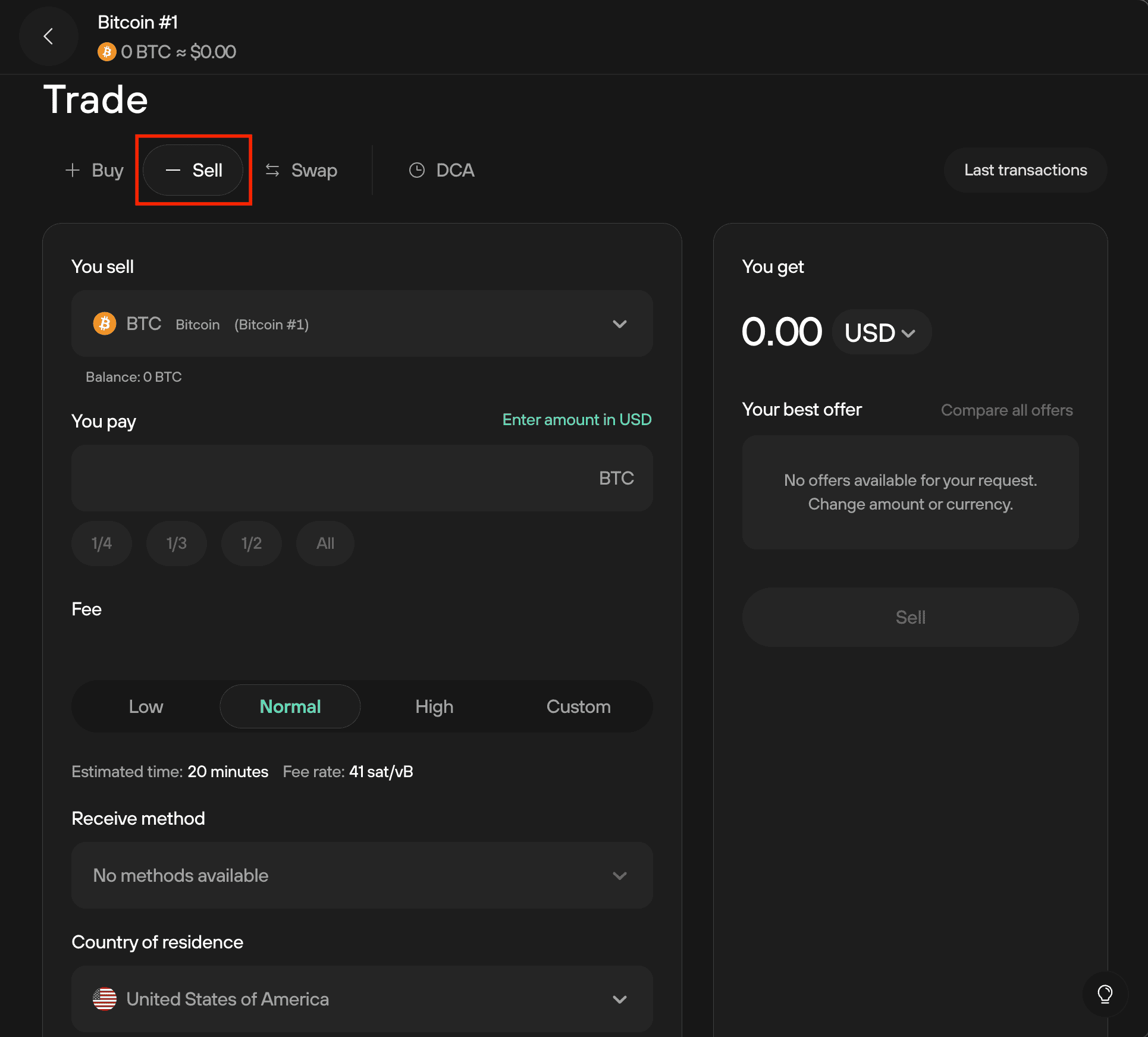
Task: Open the Swap tab
Action: point(301,170)
